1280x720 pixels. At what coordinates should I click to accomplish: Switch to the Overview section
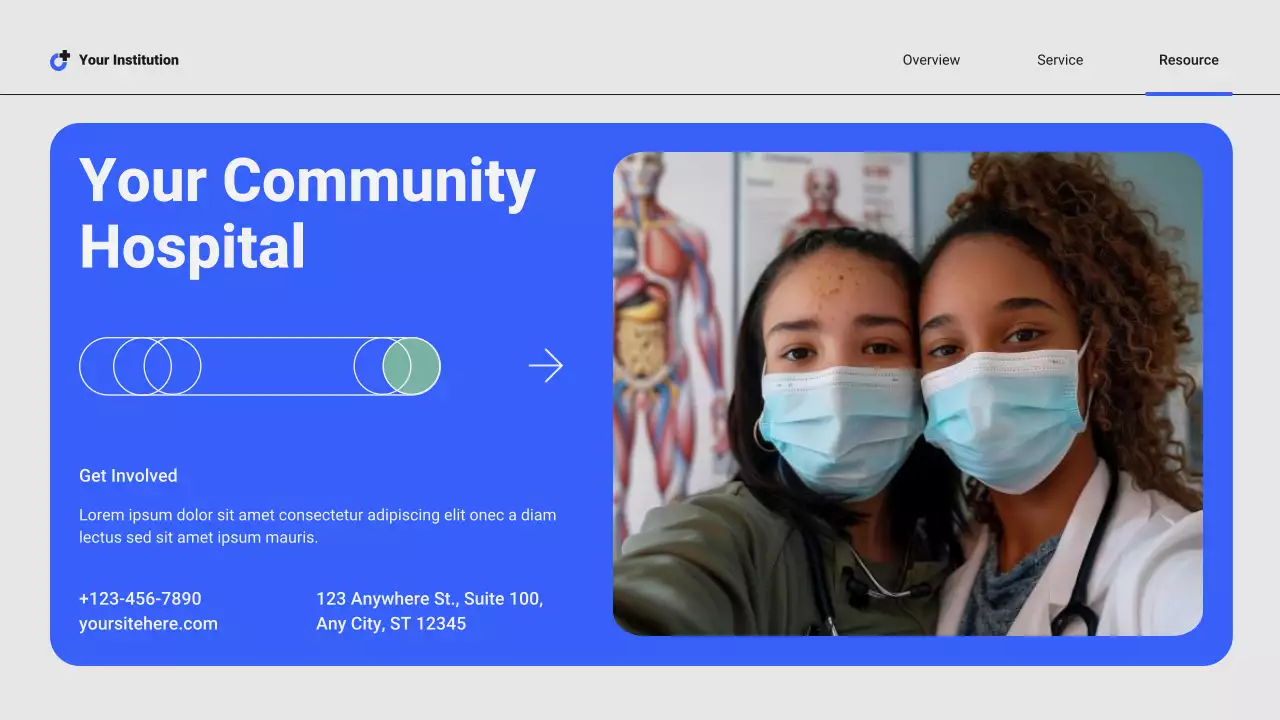click(x=931, y=60)
